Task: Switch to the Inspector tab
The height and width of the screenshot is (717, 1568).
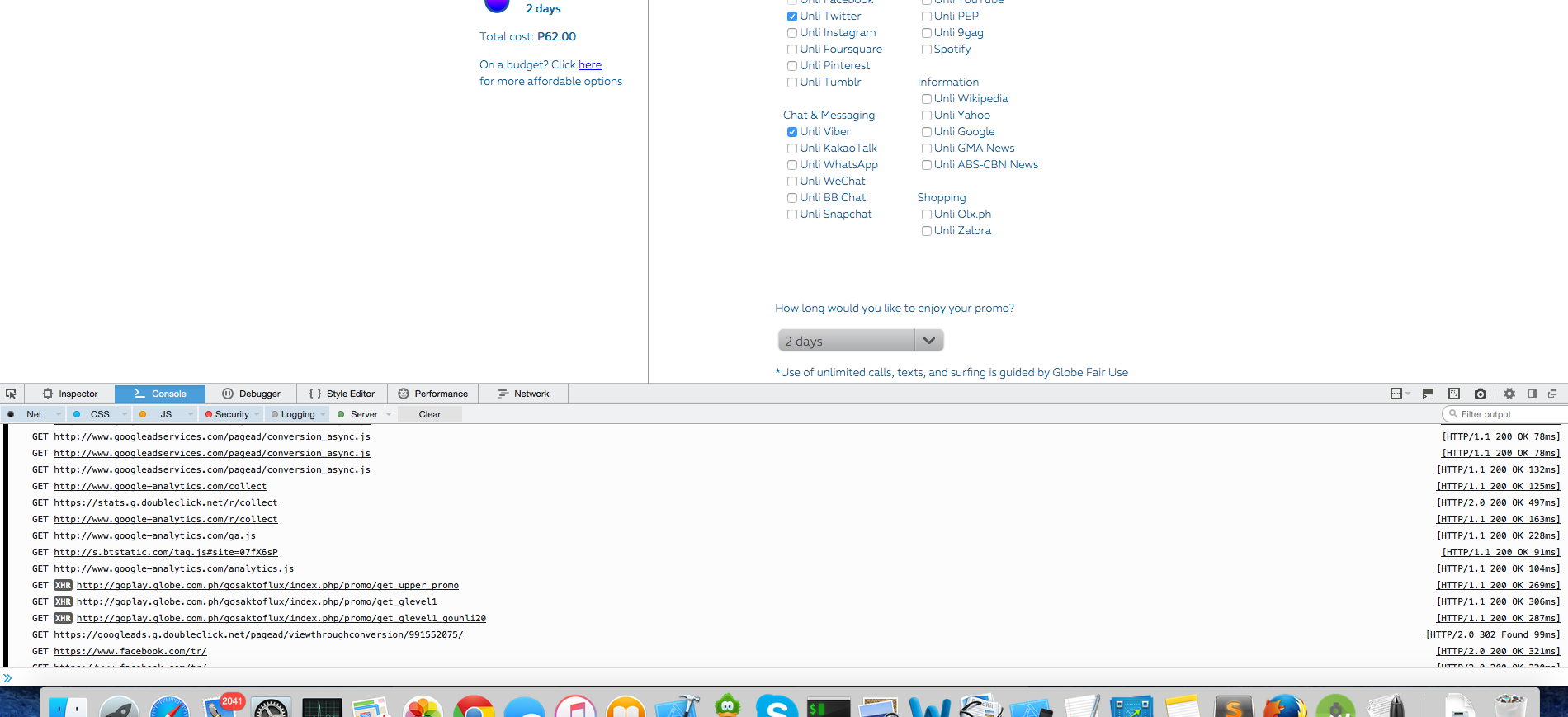Action: (x=69, y=394)
